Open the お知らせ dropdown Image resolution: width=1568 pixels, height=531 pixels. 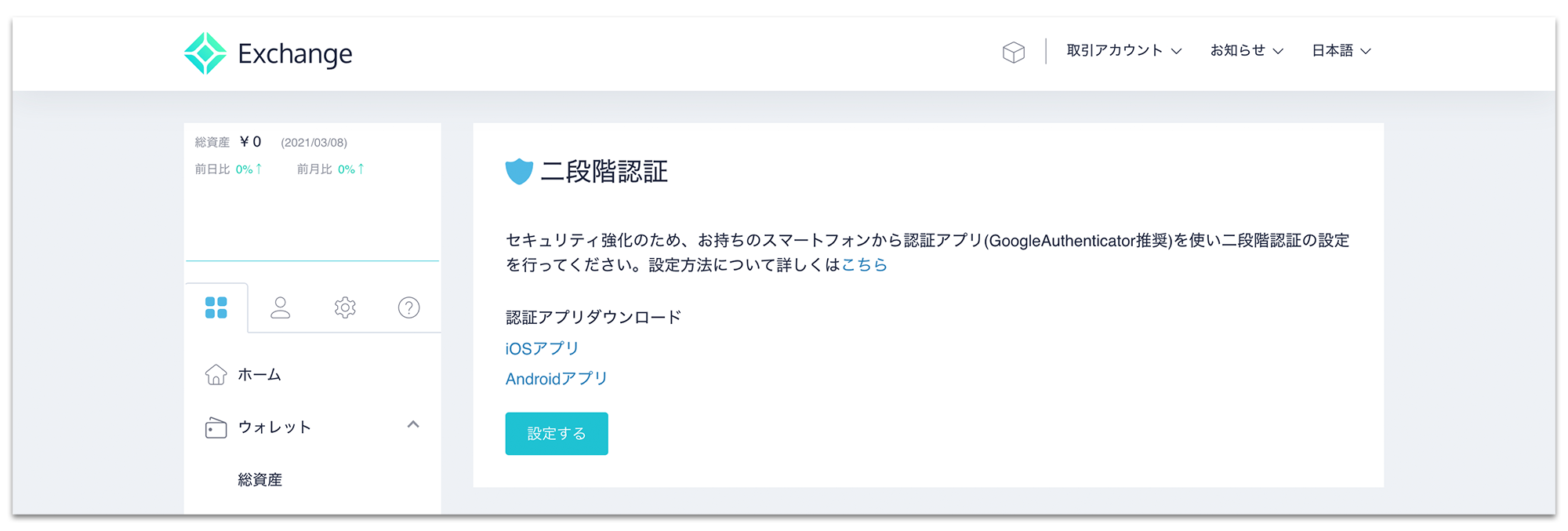pyautogui.click(x=1245, y=49)
